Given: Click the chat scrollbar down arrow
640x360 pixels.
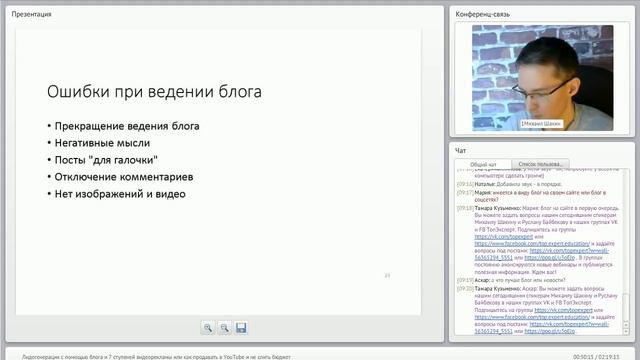Looking at the screenshot, I should pyautogui.click(x=627, y=332).
